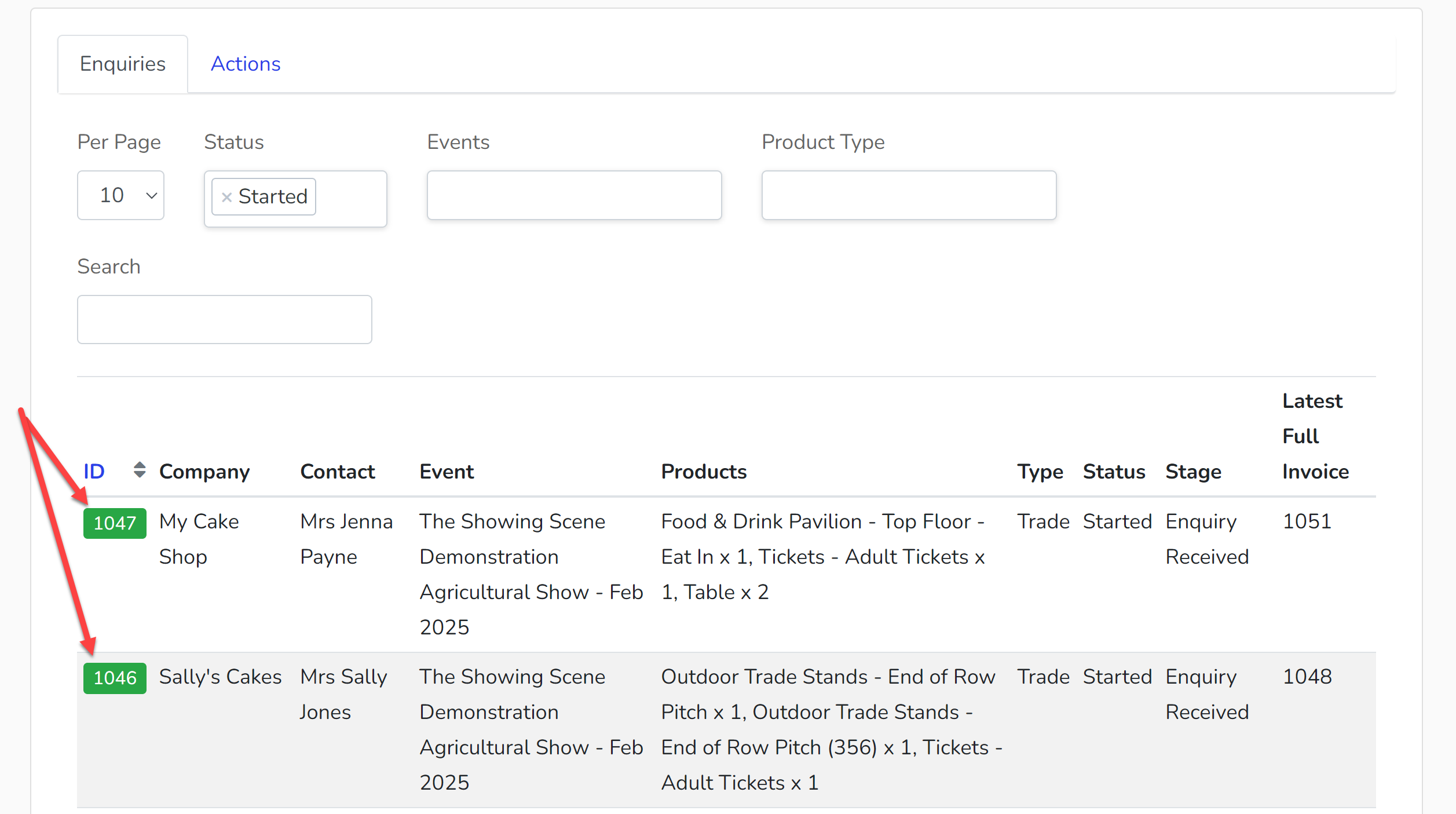Click Outdoor Trade Stands products cell

point(832,729)
